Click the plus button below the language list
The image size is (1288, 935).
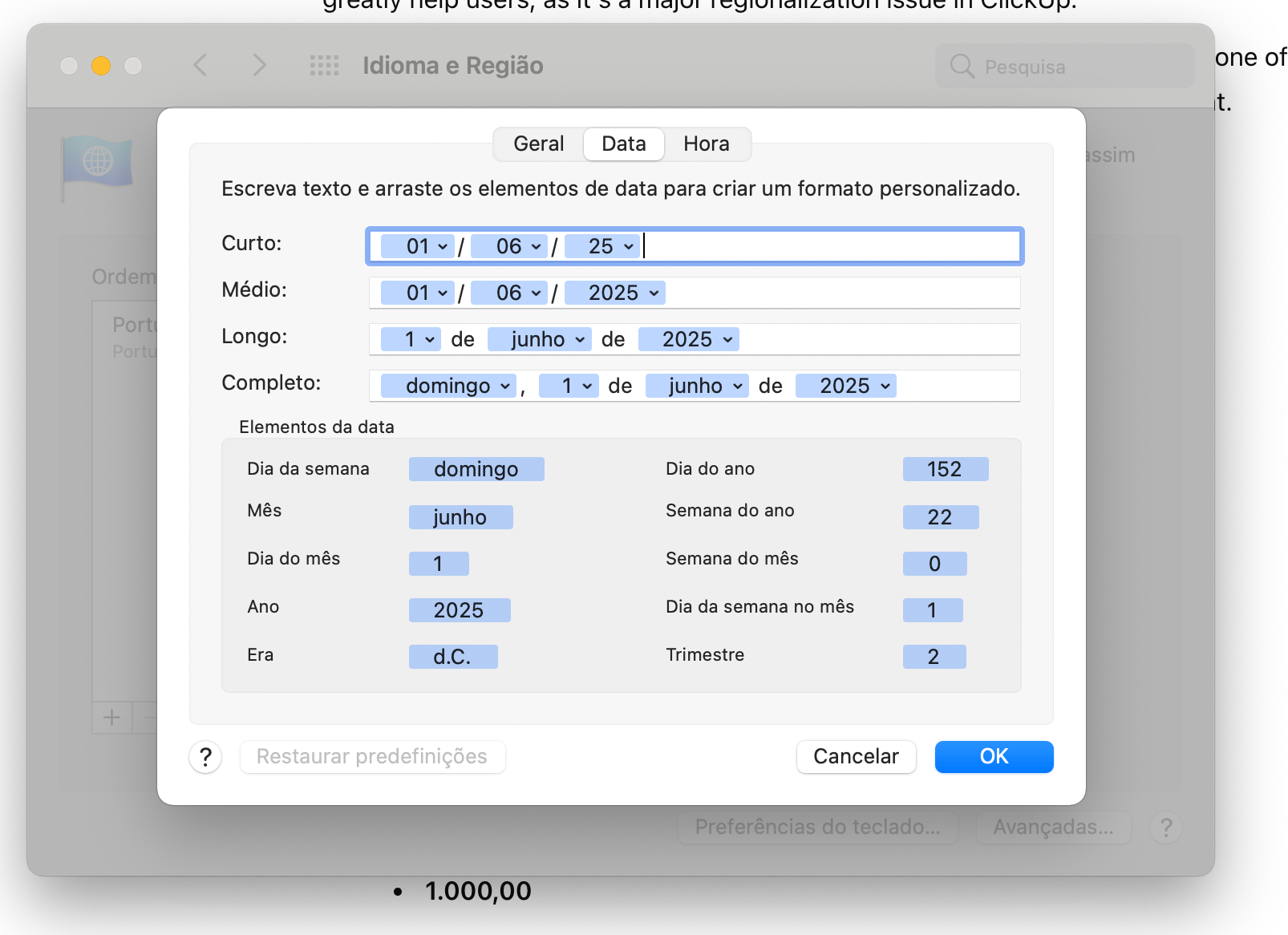[x=112, y=717]
